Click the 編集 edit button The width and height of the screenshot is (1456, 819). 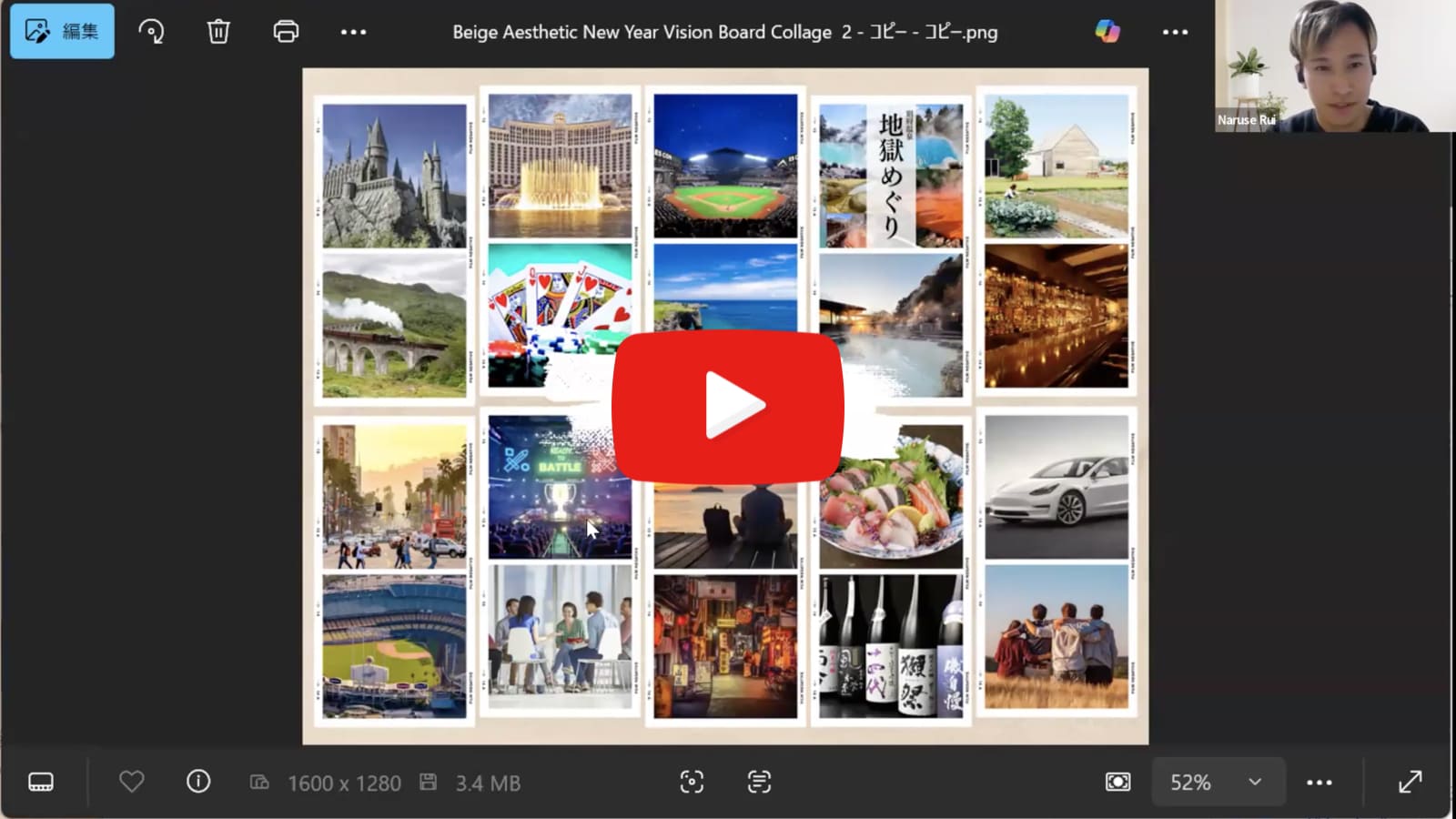[x=62, y=32]
